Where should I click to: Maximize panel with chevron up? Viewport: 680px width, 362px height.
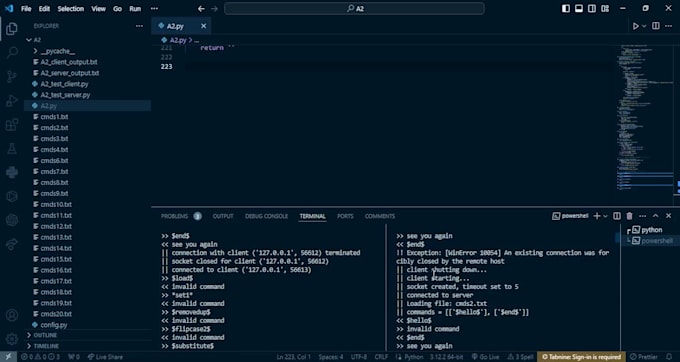point(655,216)
